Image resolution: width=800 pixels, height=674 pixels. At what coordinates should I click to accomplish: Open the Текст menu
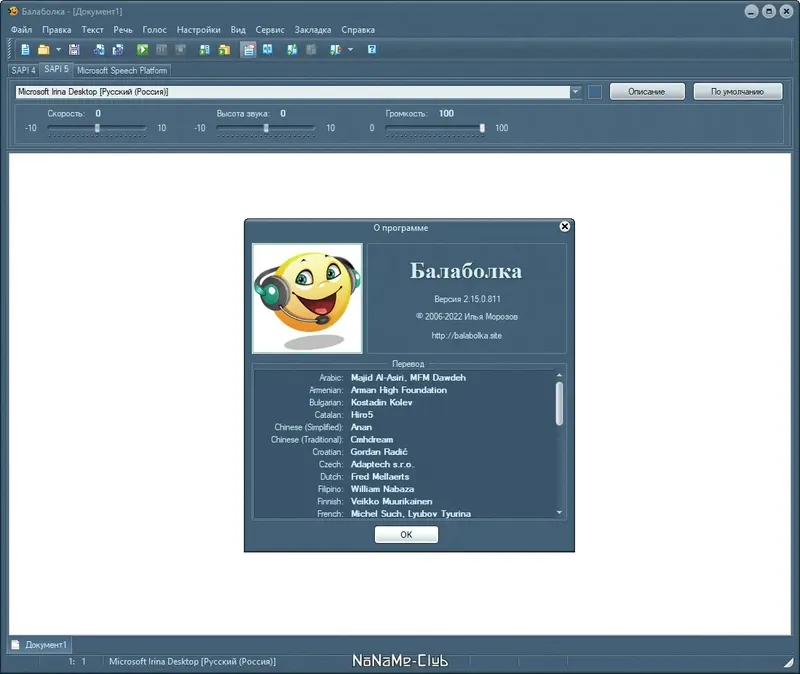pos(92,30)
